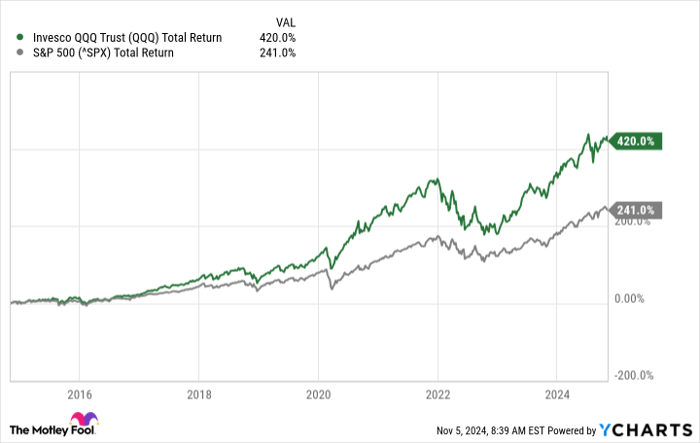700x443 pixels.
Task: Click the 2020 x-axis label
Action: [318, 395]
